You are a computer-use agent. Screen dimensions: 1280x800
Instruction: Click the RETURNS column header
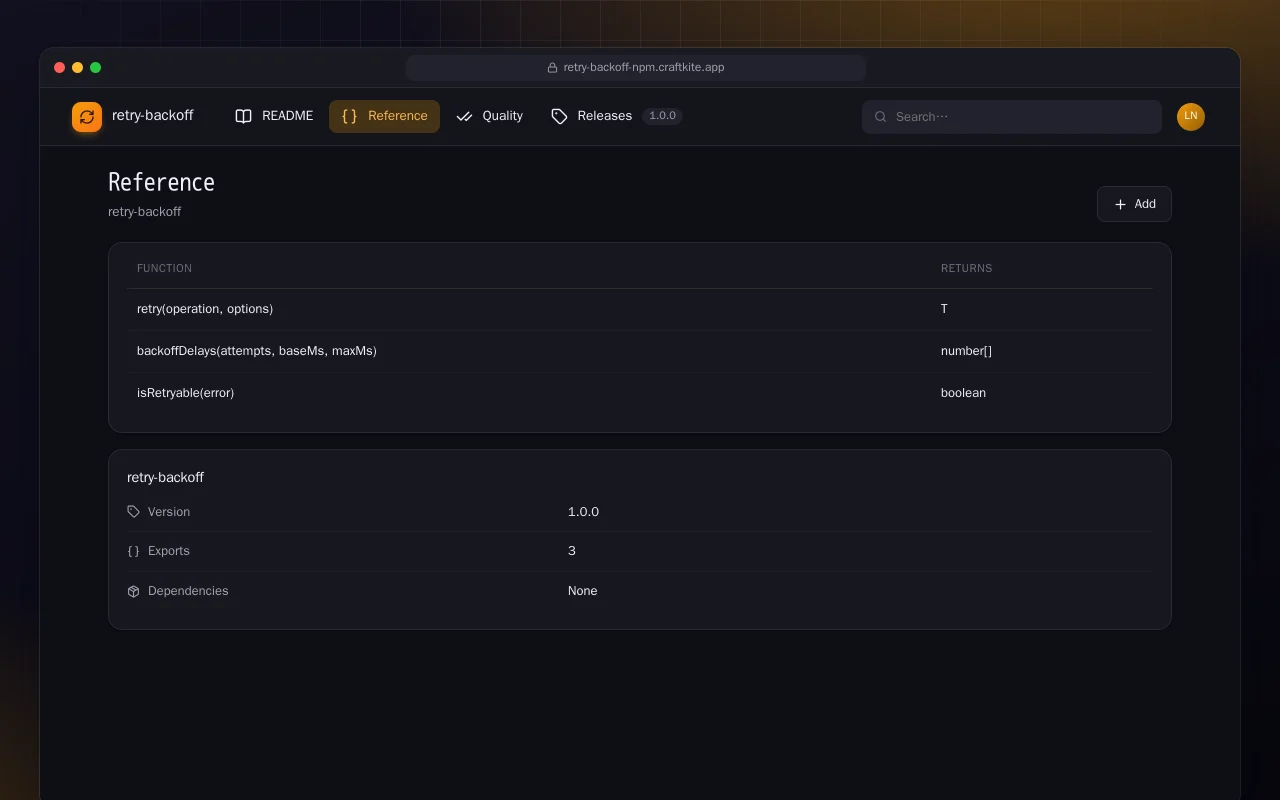tap(966, 268)
